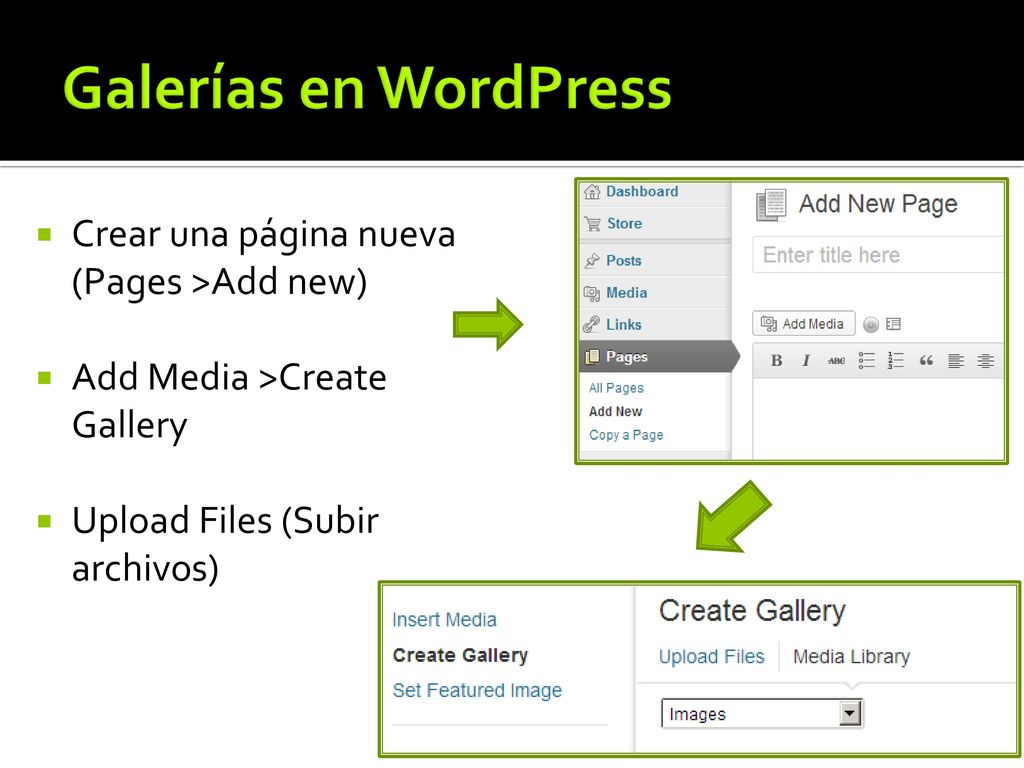Open Posts menu item
The width and height of the screenshot is (1024, 768).
pos(624,261)
